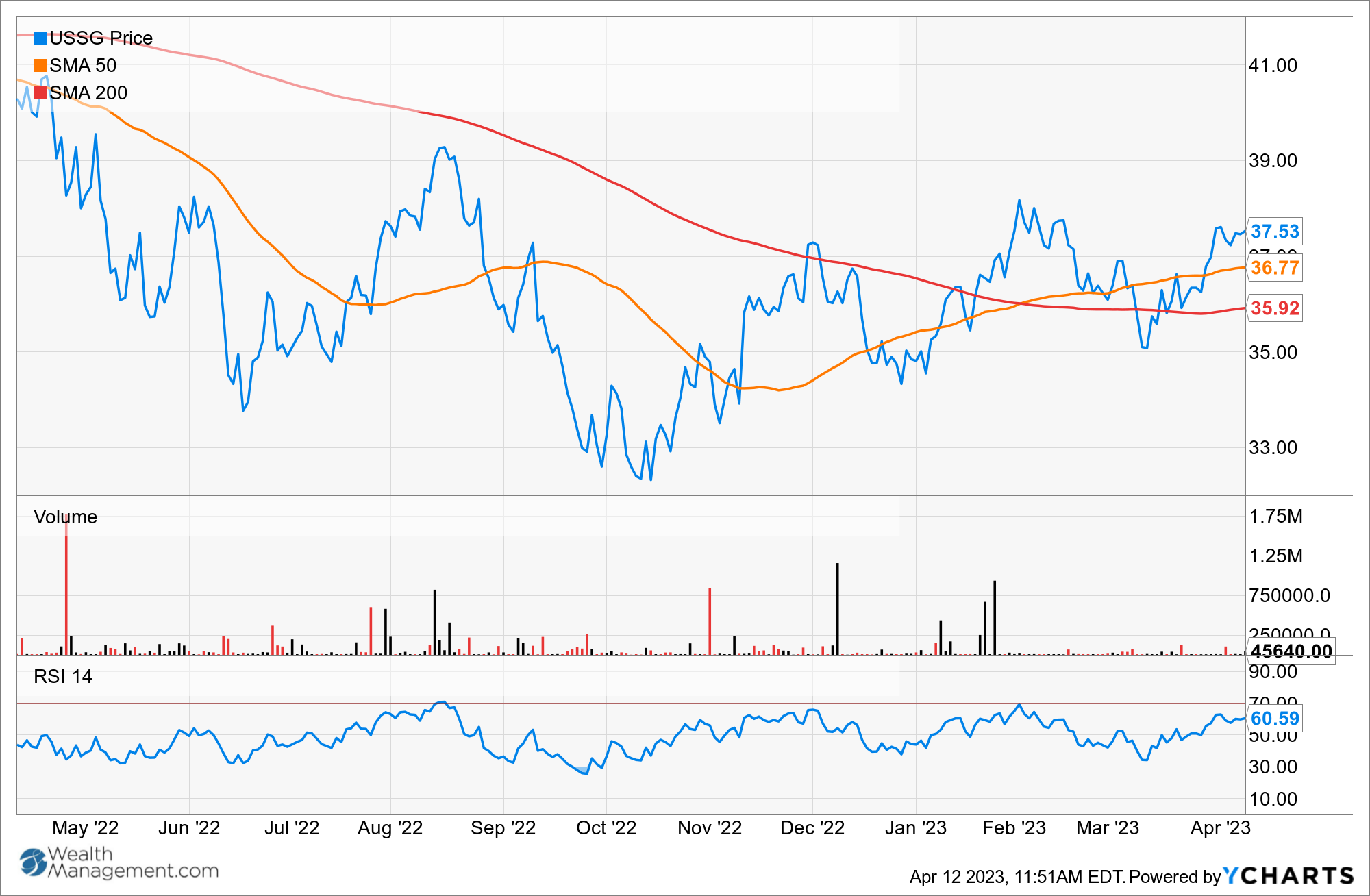
Task: Click the blue USSG Price legend swatch
Action: [x=40, y=38]
